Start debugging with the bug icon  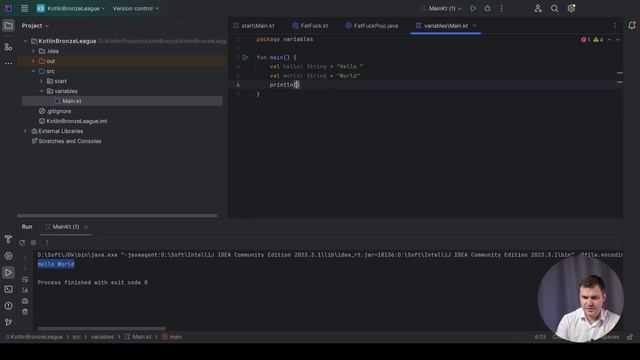487,8
